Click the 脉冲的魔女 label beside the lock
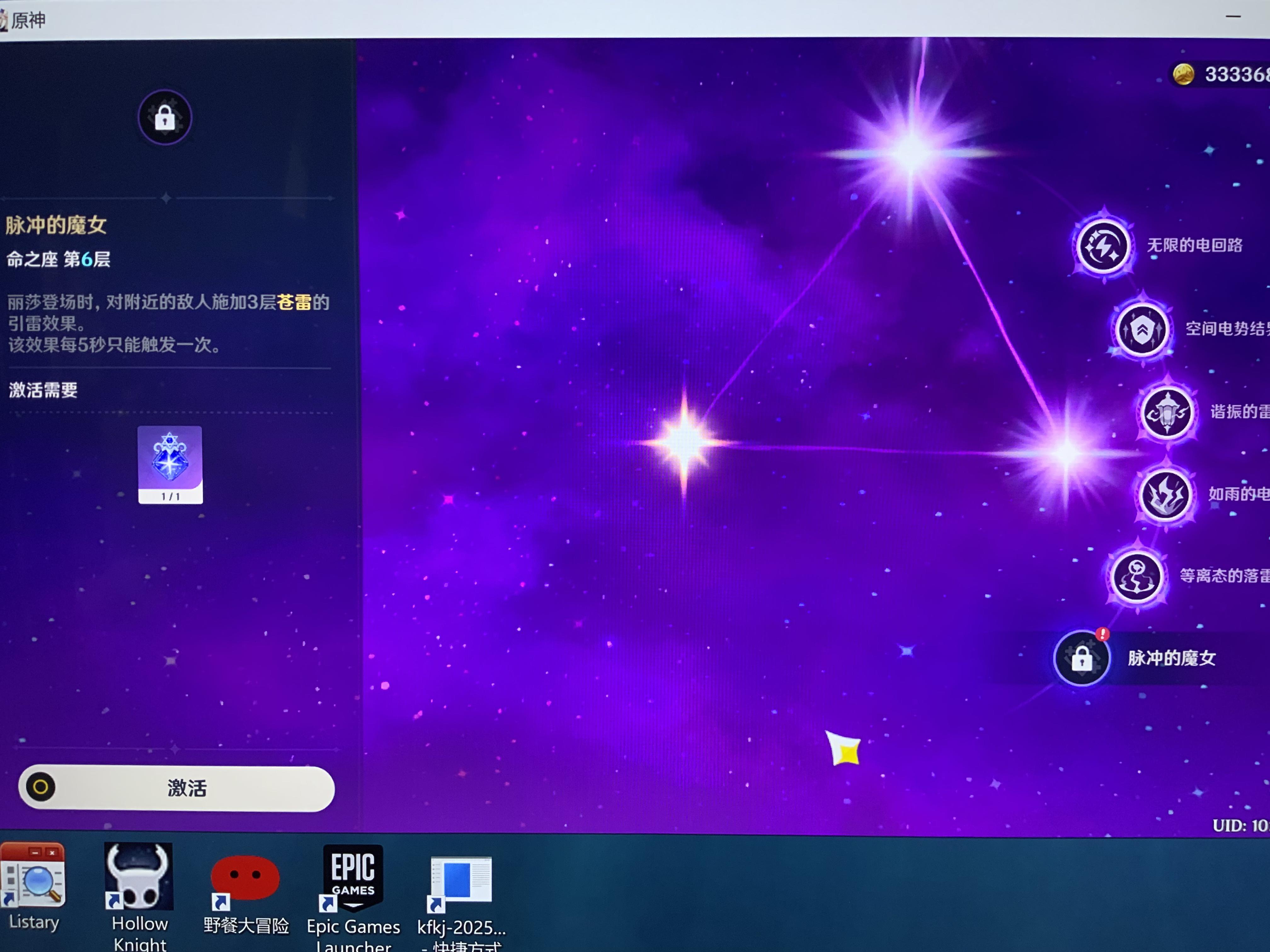 [x=1172, y=658]
